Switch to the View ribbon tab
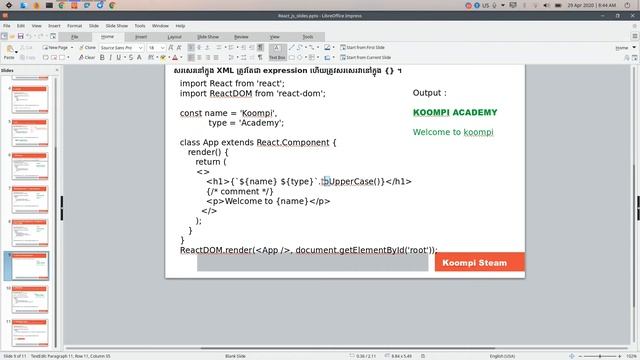The height and width of the screenshot is (360, 640). coord(275,37)
